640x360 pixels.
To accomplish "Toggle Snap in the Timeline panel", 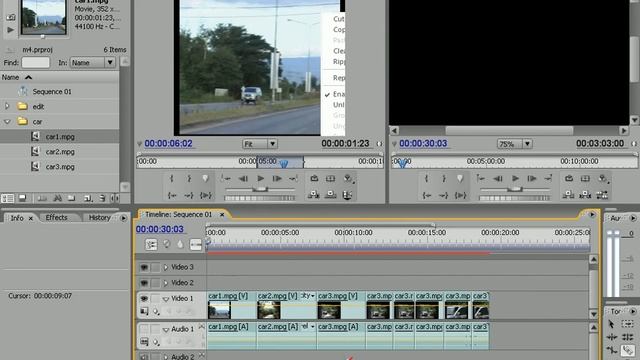I will [151, 244].
